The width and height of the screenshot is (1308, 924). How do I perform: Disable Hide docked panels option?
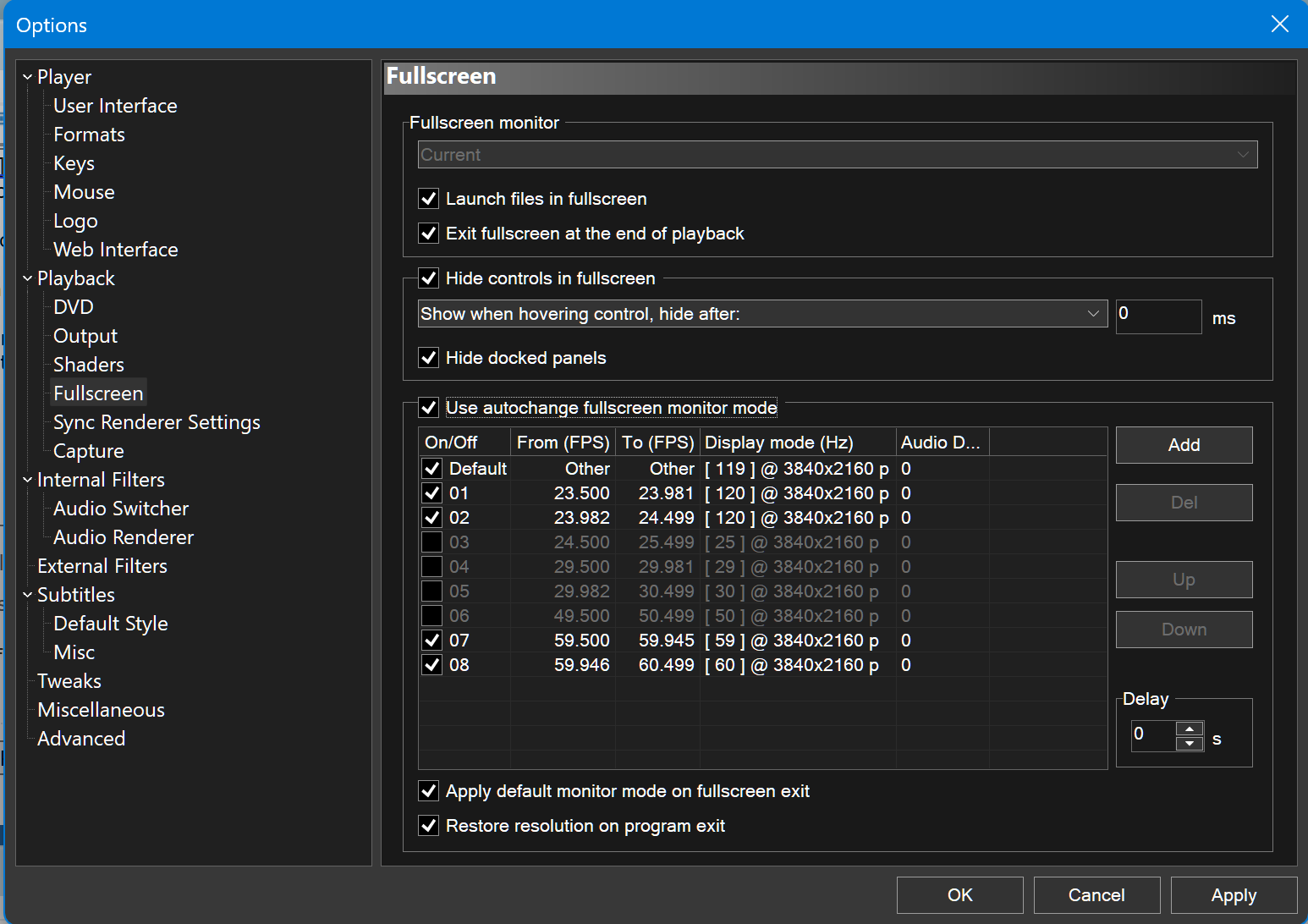(429, 358)
